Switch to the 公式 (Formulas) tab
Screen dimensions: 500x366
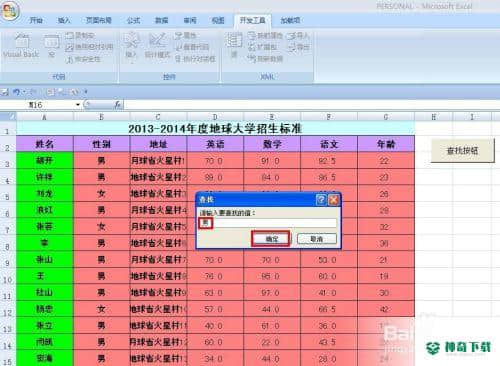(133, 20)
